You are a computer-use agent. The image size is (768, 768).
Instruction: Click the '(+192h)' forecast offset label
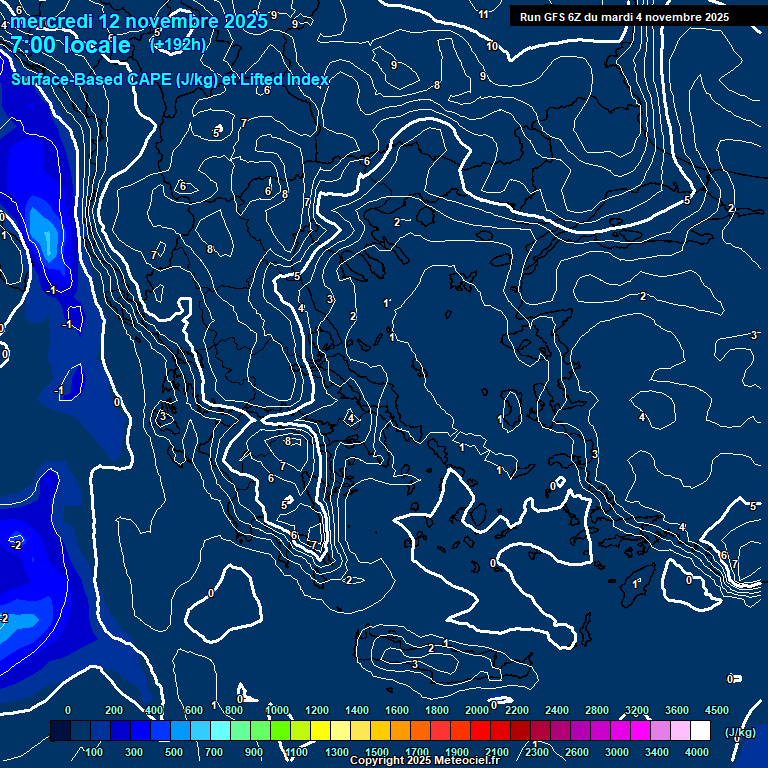[x=177, y=44]
